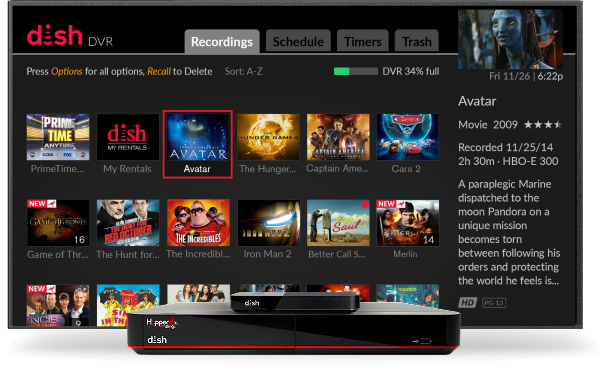Viewport: 608px width, 372px height.
Task: Select the Merlin recordings folder
Action: (408, 223)
